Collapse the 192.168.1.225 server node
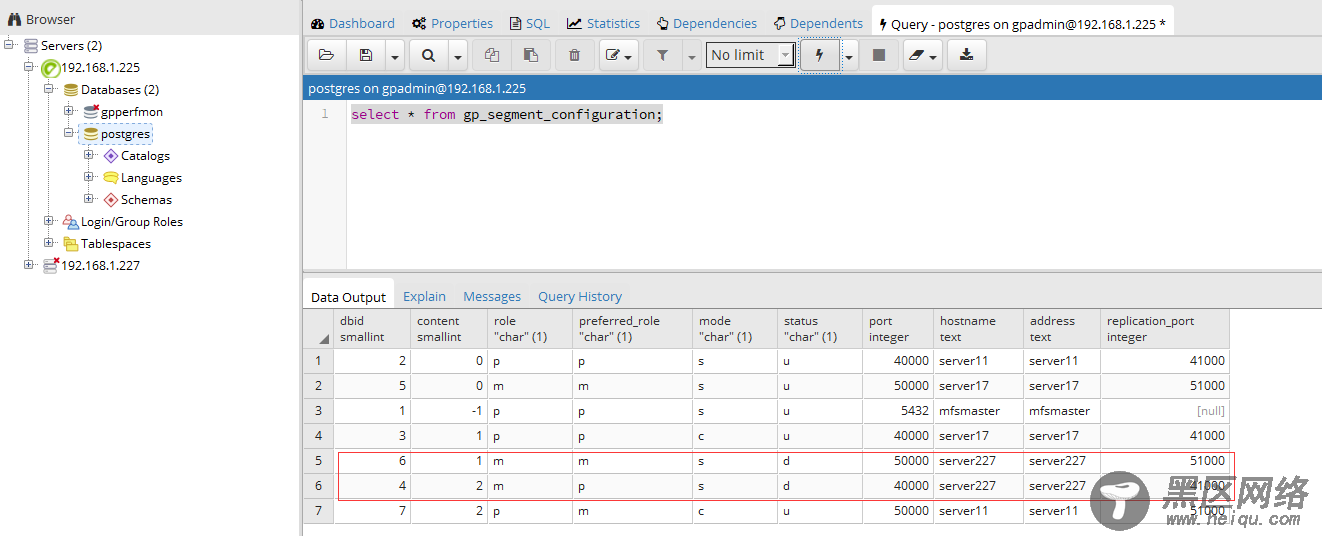 pos(29,67)
